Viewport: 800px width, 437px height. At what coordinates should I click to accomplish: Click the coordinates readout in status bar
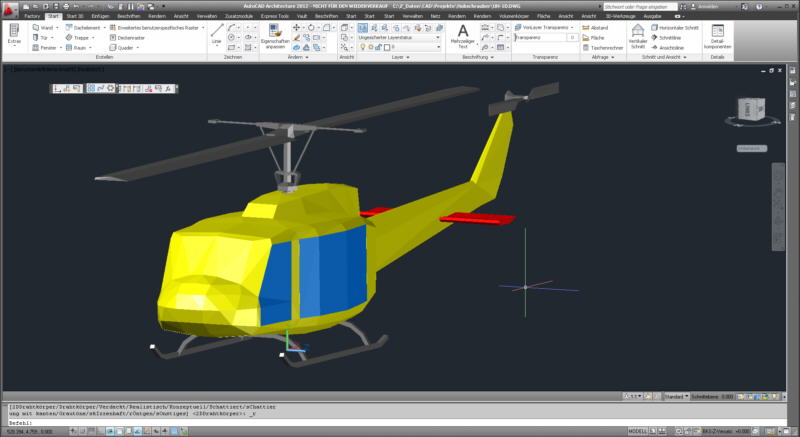[30, 431]
